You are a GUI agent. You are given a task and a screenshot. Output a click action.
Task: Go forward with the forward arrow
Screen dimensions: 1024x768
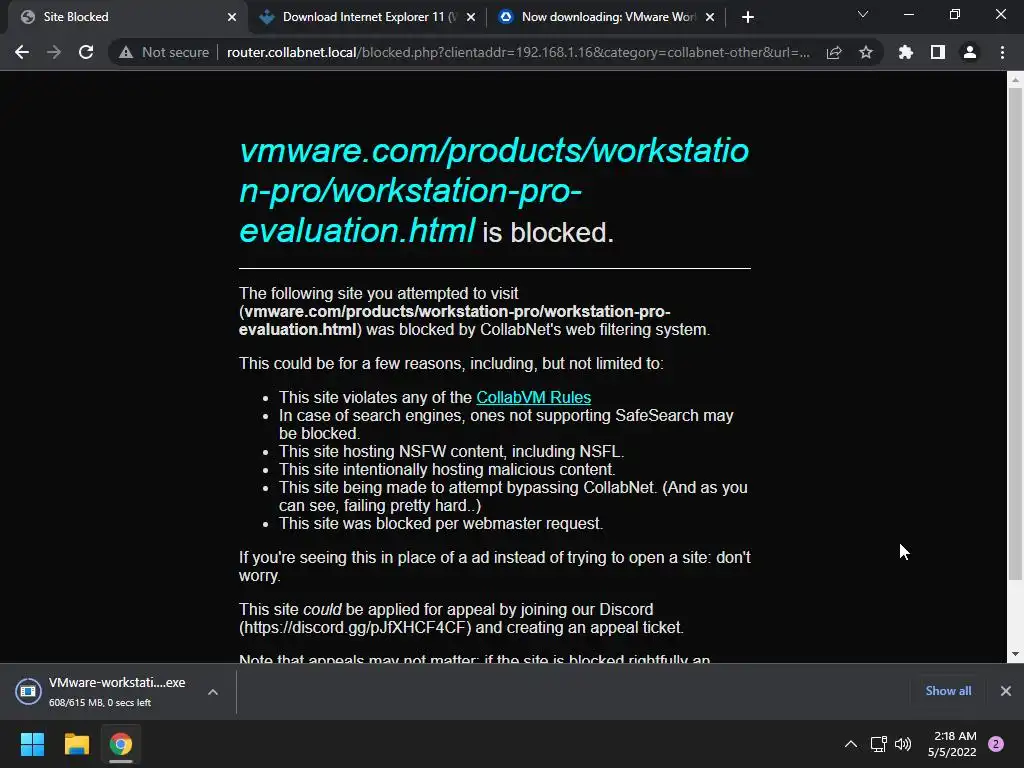(x=54, y=52)
